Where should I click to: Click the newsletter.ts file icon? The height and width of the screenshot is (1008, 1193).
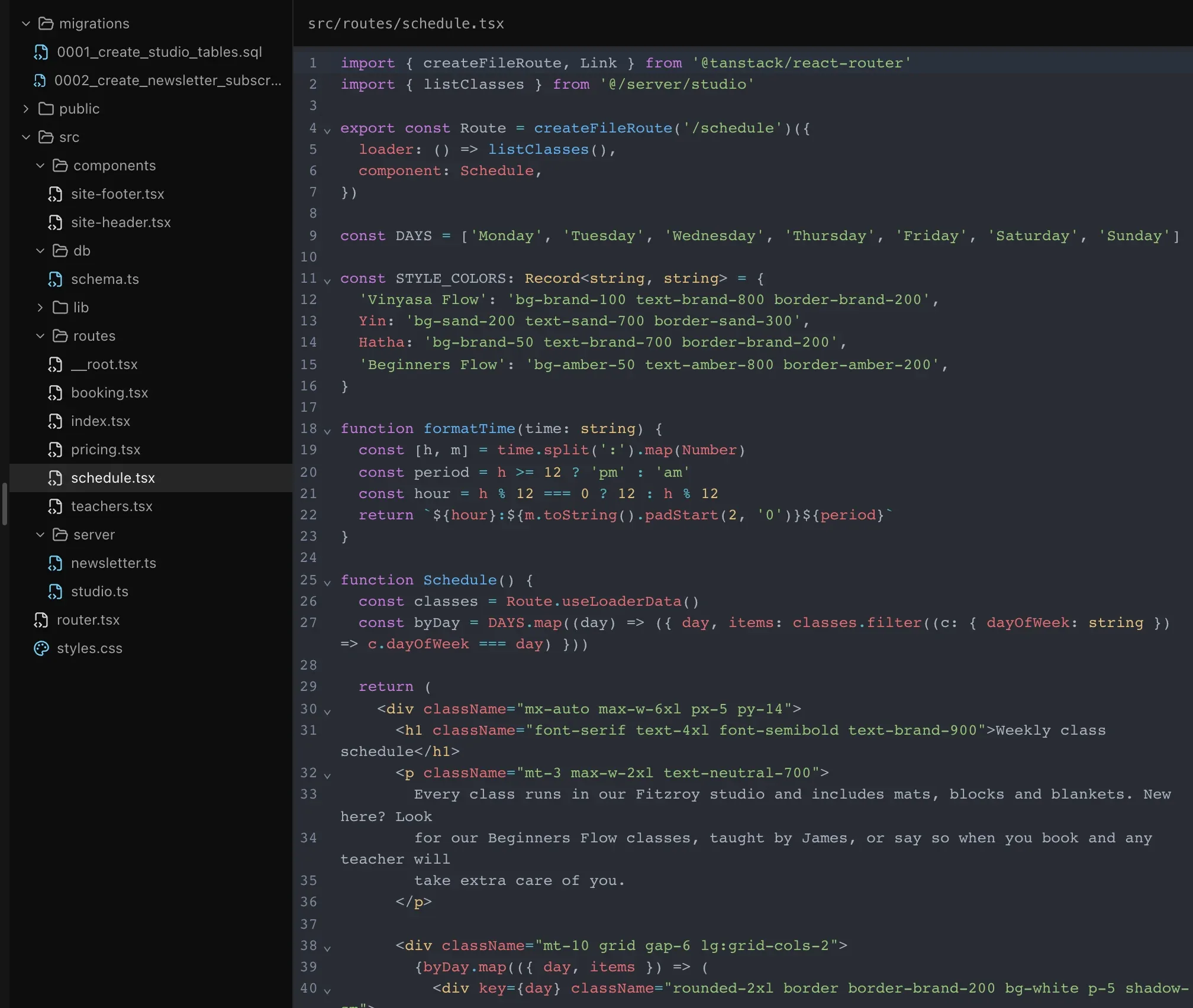pyautogui.click(x=55, y=563)
